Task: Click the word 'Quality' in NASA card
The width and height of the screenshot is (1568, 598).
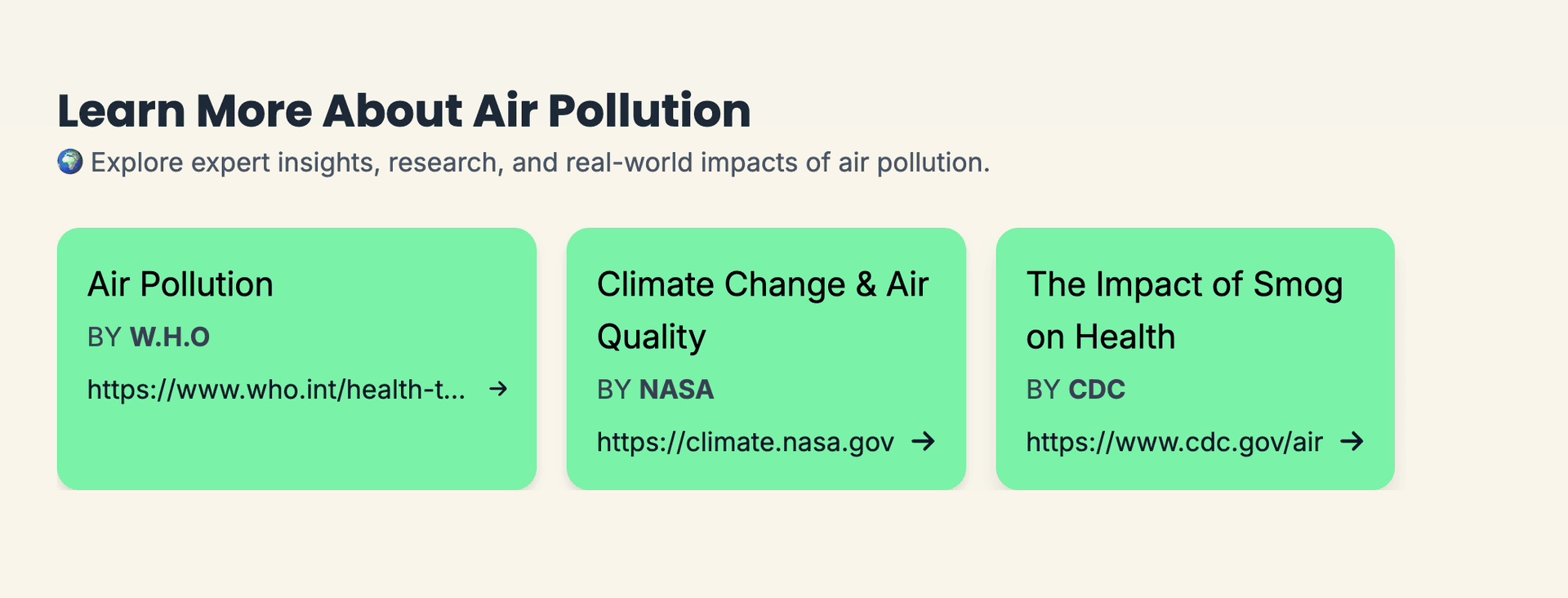Action: (652, 337)
